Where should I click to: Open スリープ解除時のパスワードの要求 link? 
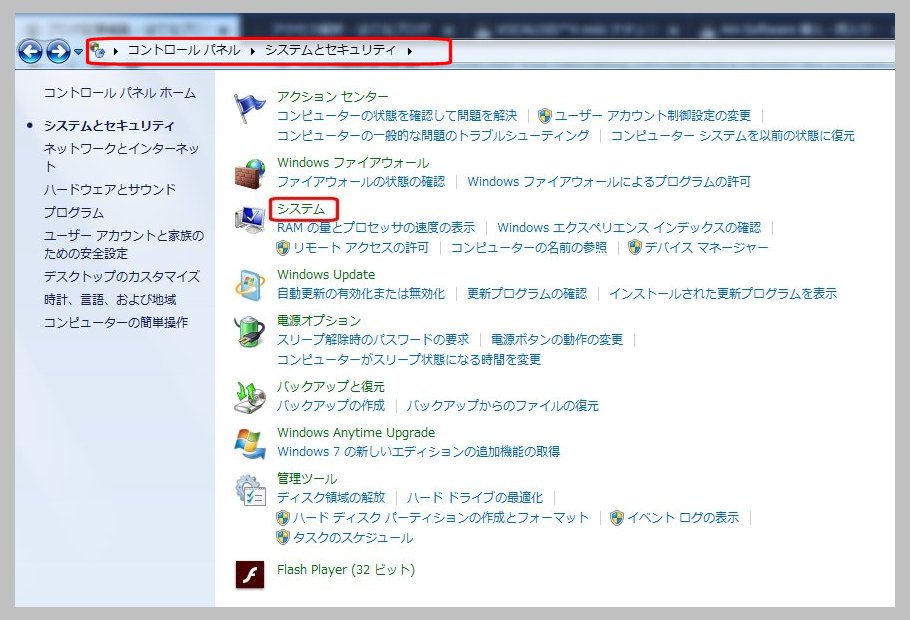[x=373, y=340]
